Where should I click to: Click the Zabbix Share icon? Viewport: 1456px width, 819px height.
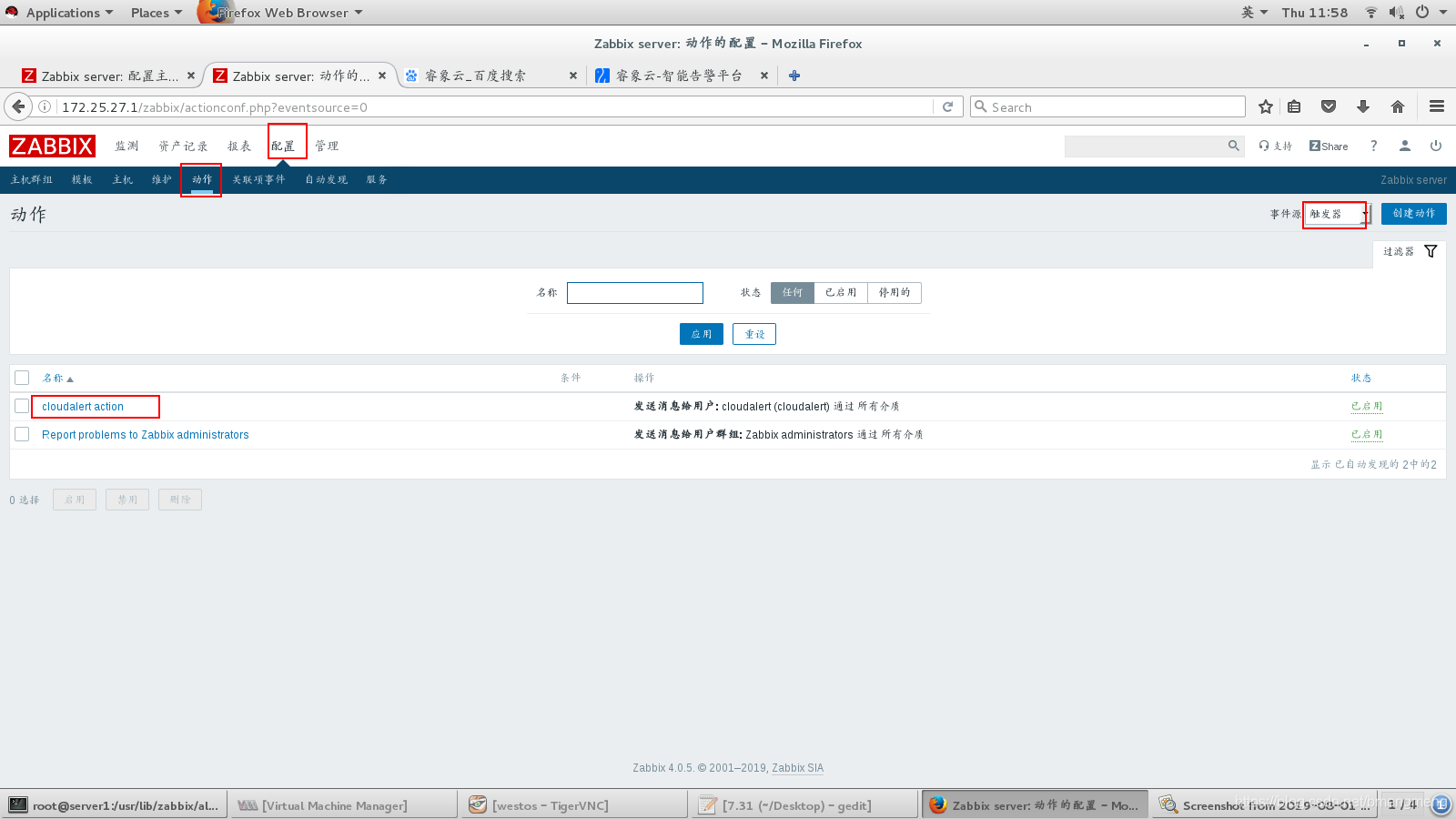(1329, 146)
